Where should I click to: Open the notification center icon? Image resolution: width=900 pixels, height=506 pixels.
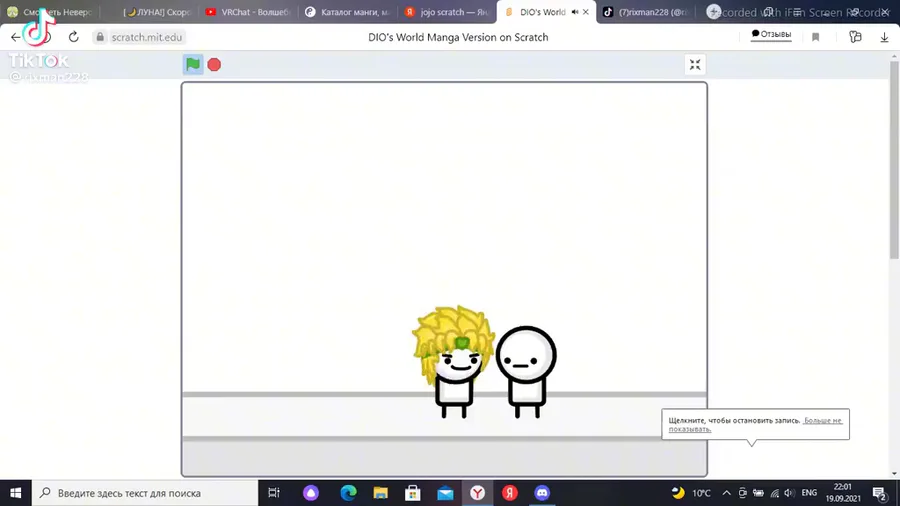(879, 493)
